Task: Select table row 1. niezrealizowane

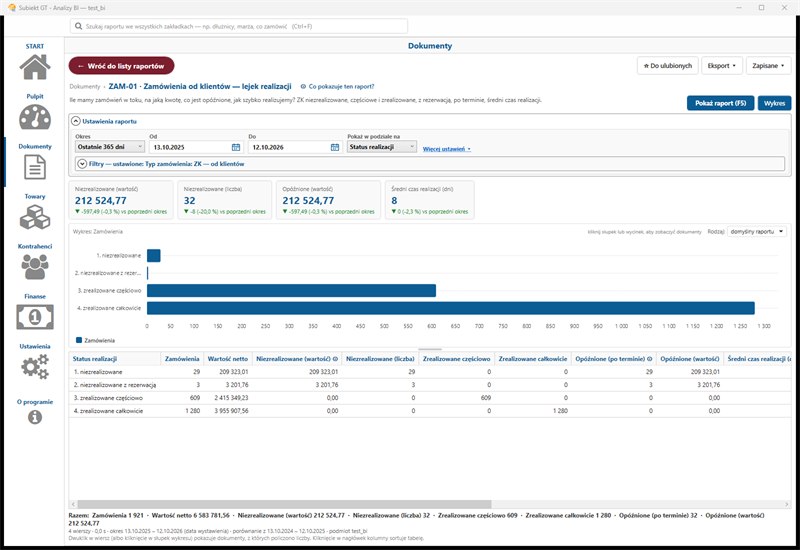Action: point(430,372)
